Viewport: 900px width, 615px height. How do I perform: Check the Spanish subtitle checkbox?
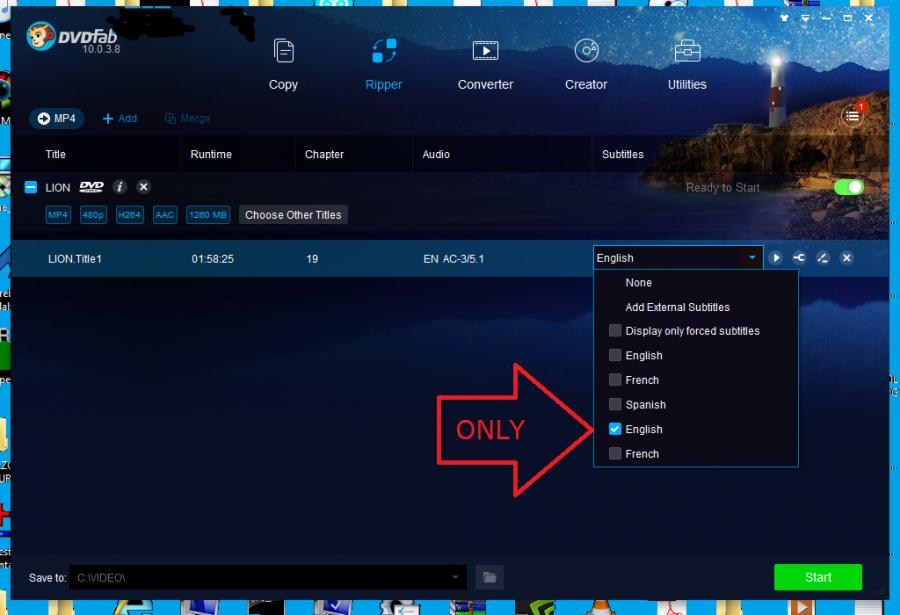(x=615, y=404)
